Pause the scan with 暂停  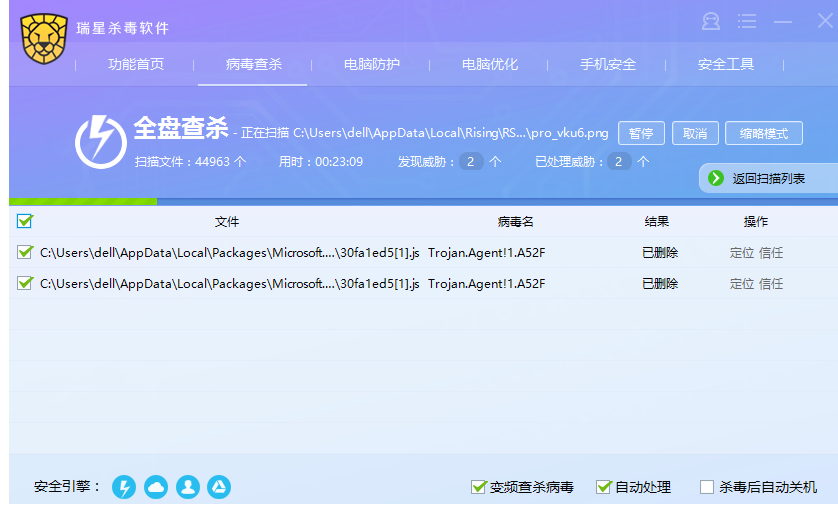coord(641,133)
